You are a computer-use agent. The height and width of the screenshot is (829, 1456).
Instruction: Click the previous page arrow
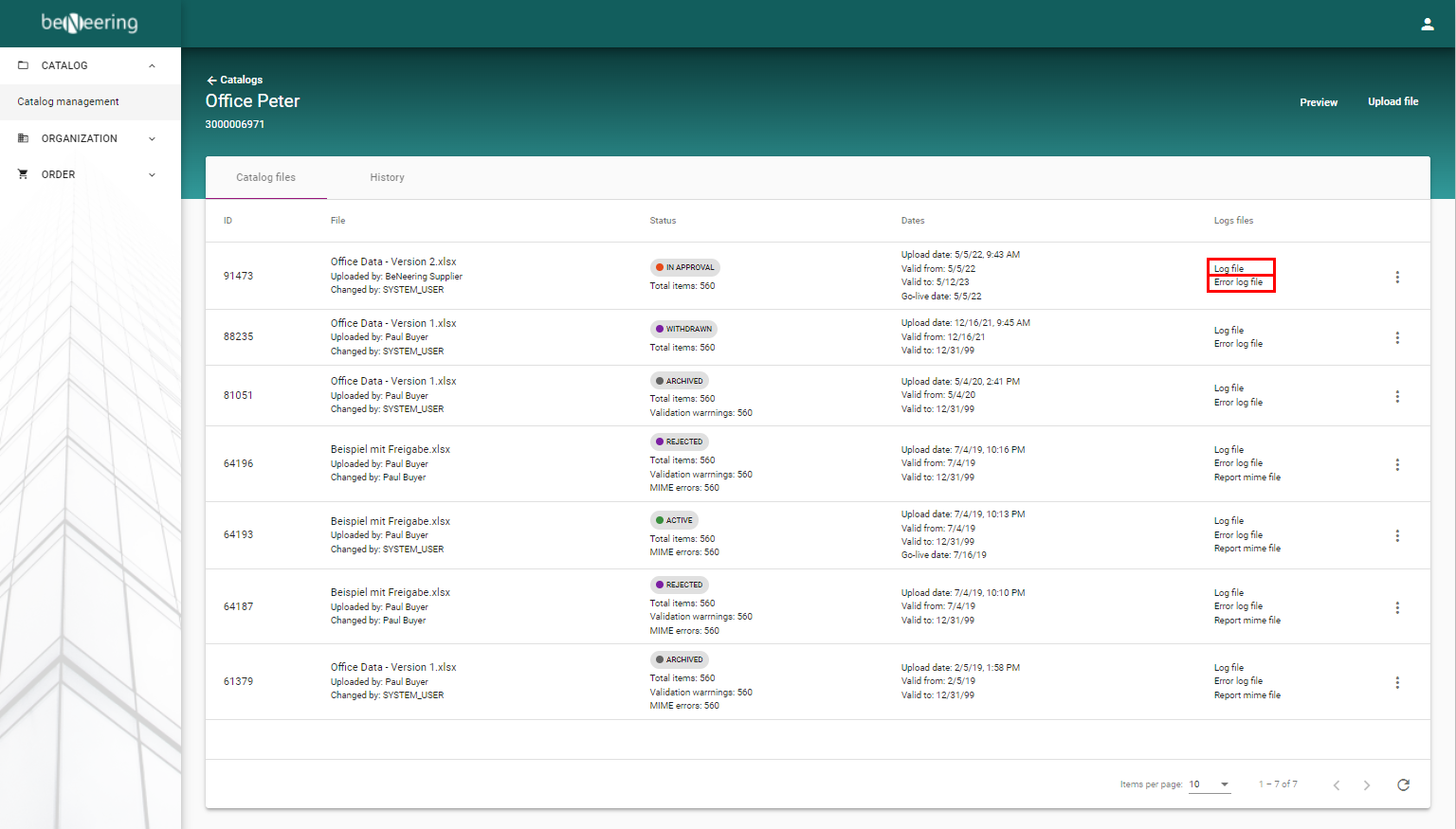tap(1337, 784)
